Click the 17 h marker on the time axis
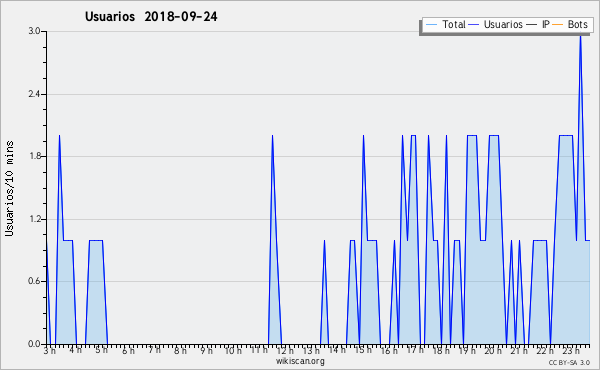The width and height of the screenshot is (600, 370). click(415, 350)
